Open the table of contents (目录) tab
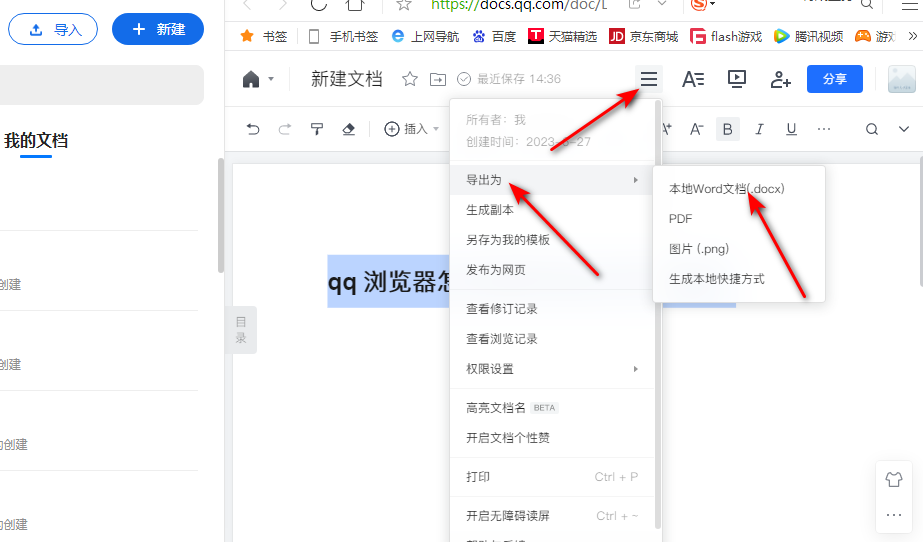The width and height of the screenshot is (923, 542). click(241, 330)
